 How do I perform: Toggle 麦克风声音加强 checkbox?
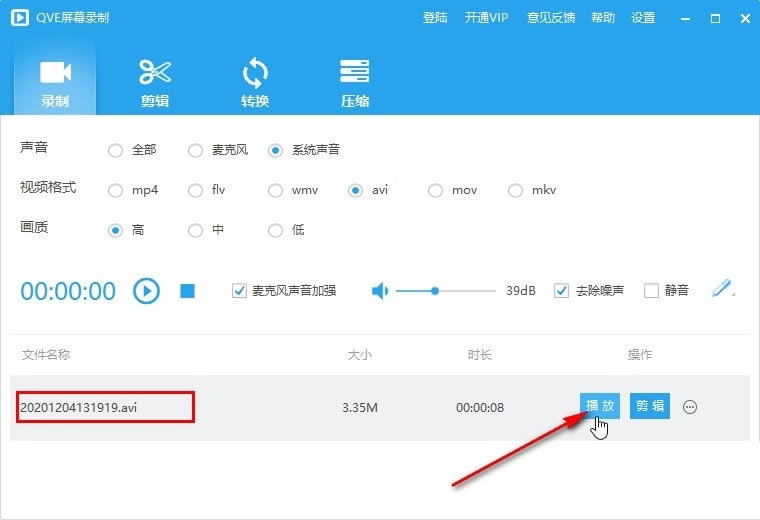(239, 290)
